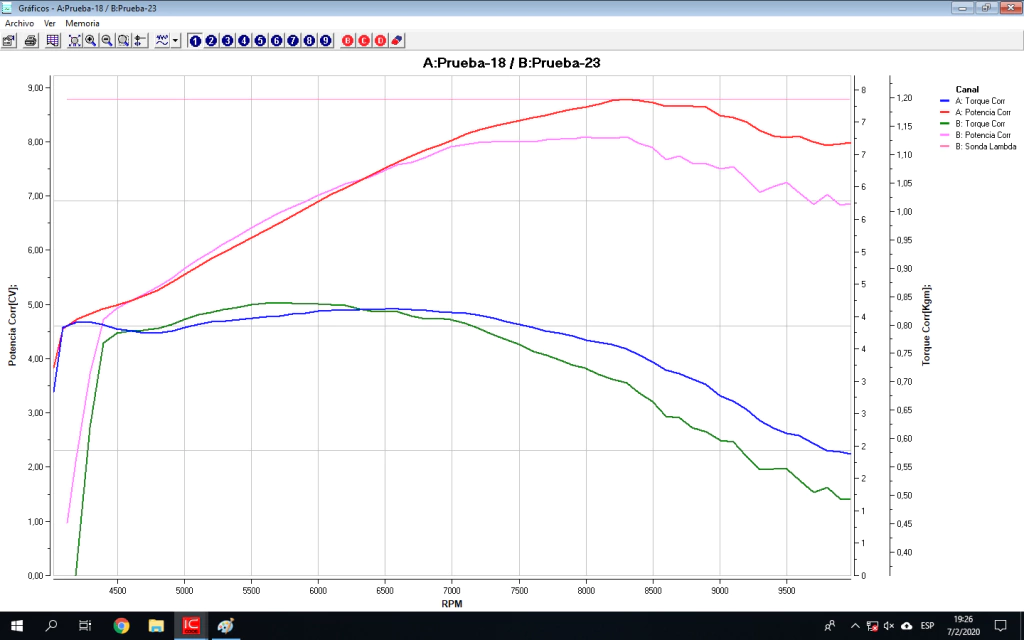Open the Ver menu

[49, 22]
